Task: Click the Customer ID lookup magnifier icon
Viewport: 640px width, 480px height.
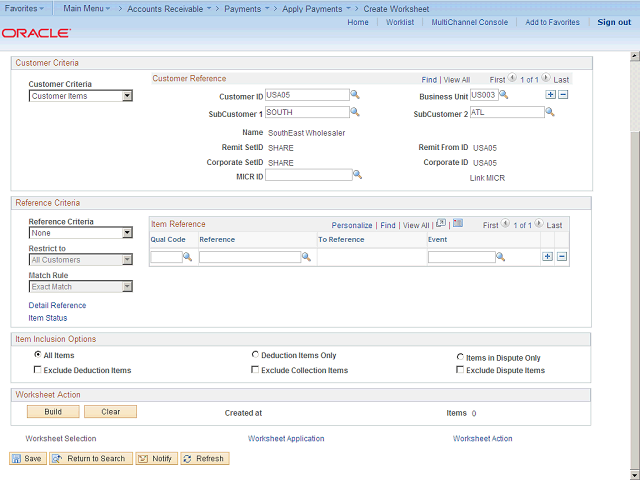Action: [355, 96]
